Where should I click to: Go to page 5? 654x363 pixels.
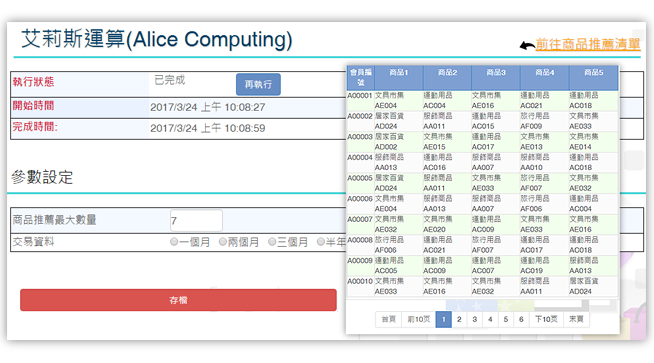click(506, 319)
